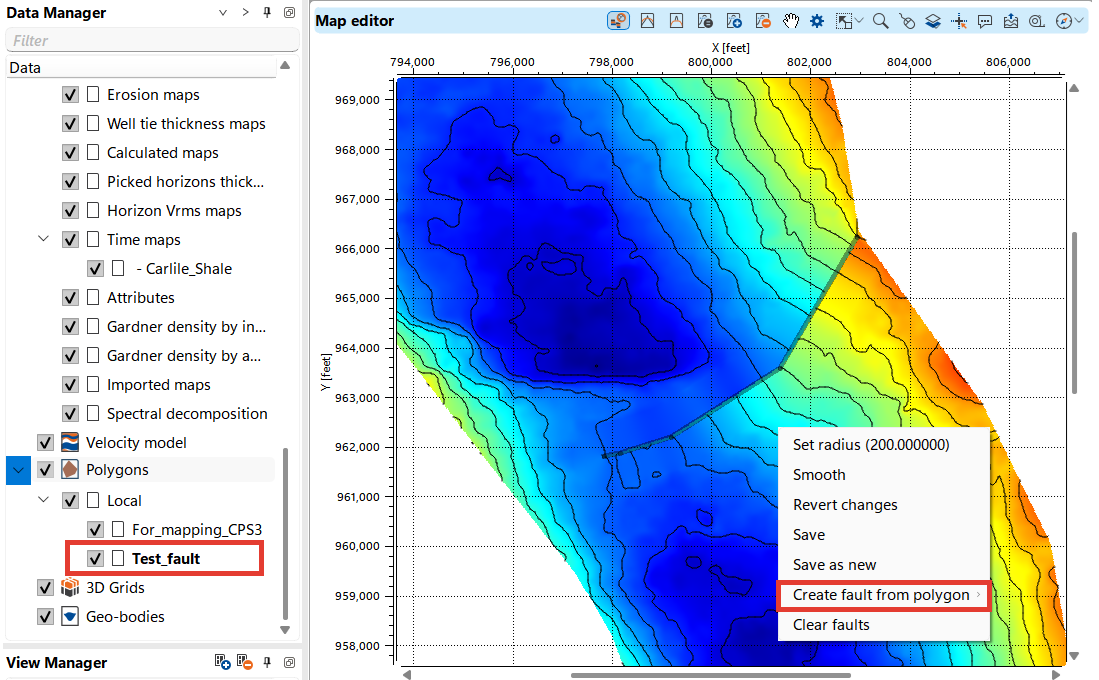Toggle the Velocity model checkbox

[x=45, y=442]
